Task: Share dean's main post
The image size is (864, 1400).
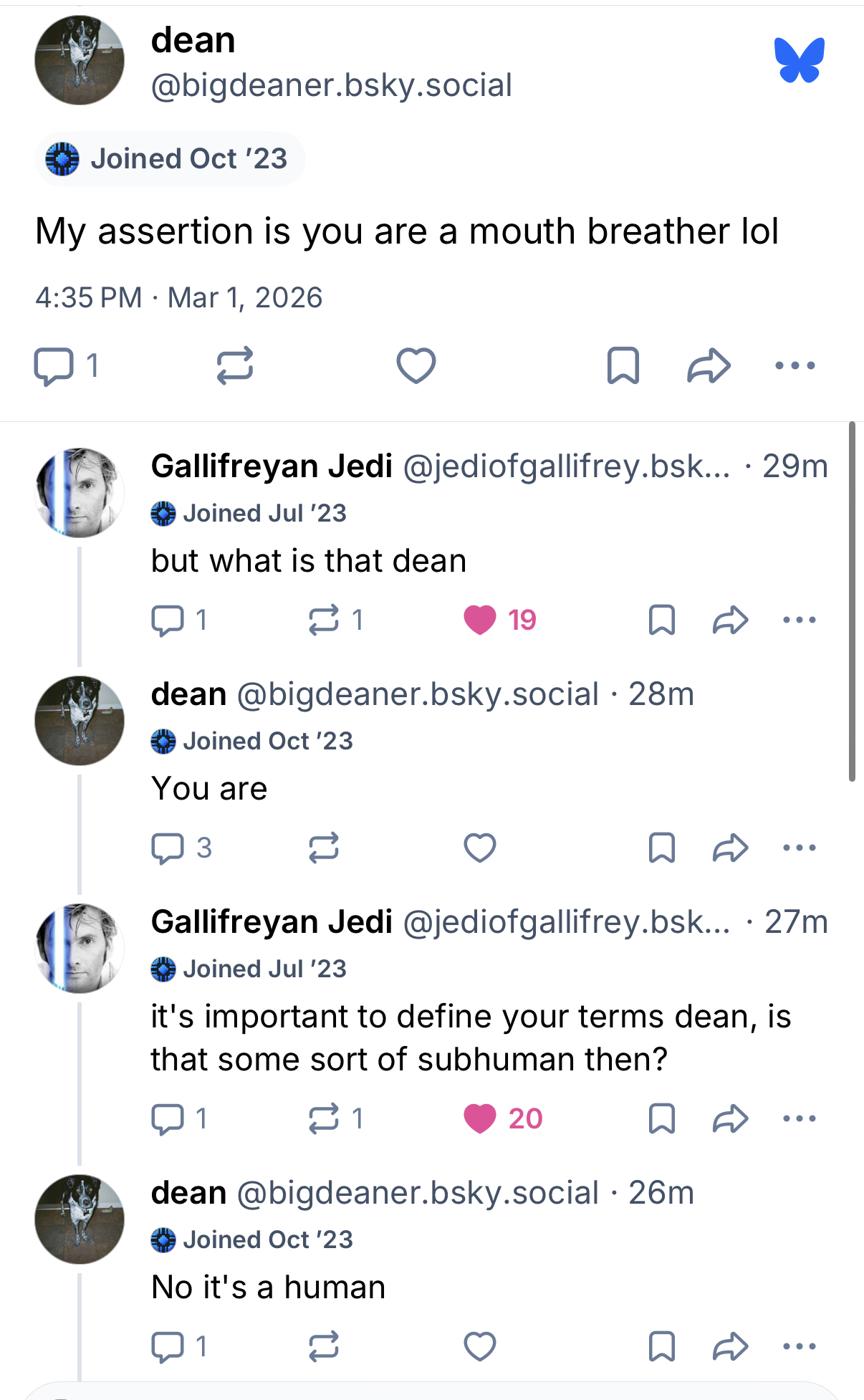Action: pos(709,366)
